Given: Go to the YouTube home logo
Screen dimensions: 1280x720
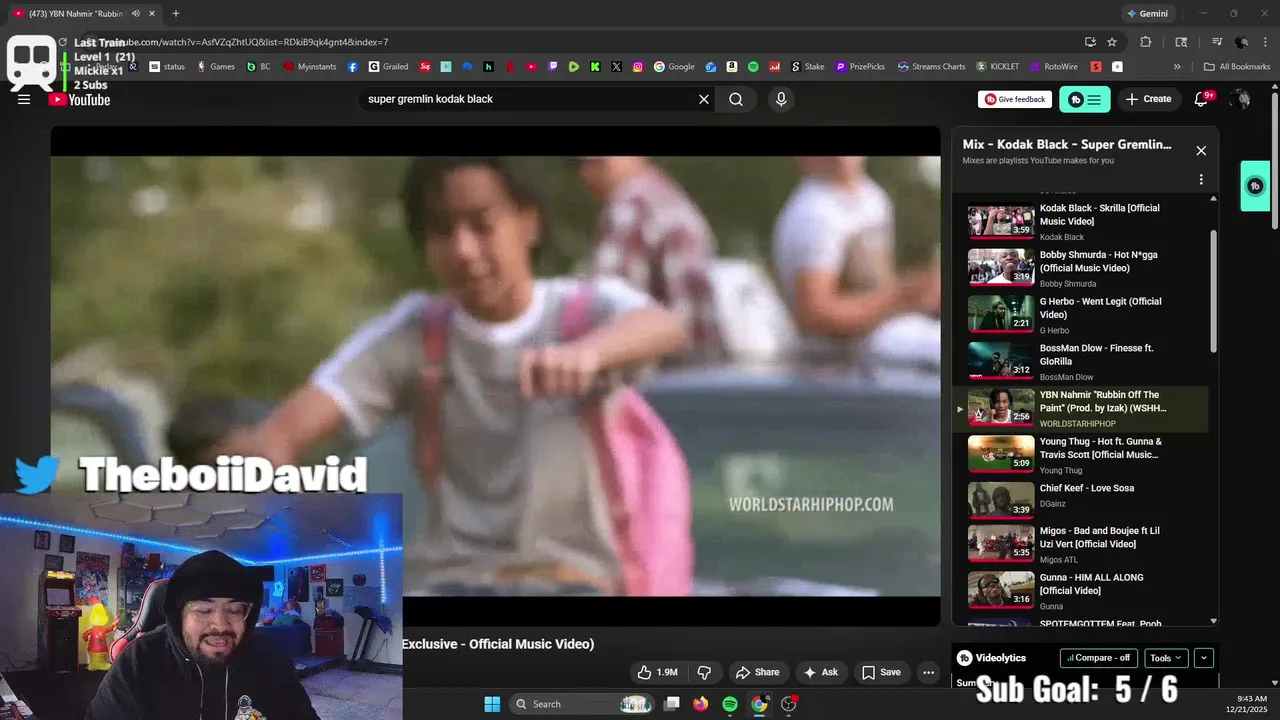Looking at the screenshot, I should (79, 100).
